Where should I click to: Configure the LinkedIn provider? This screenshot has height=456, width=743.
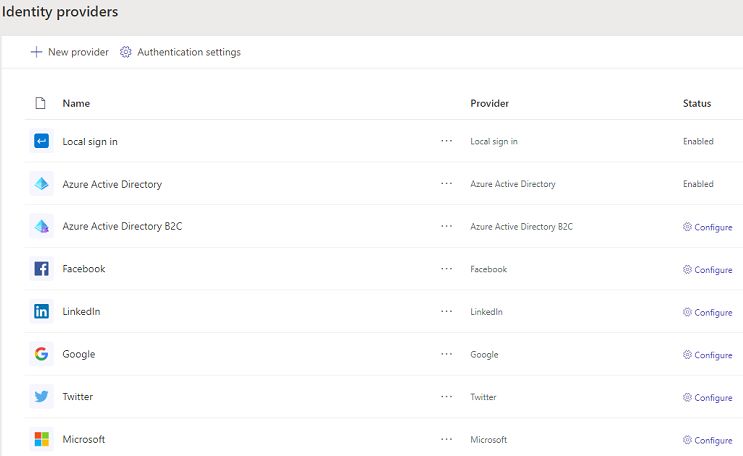click(707, 313)
